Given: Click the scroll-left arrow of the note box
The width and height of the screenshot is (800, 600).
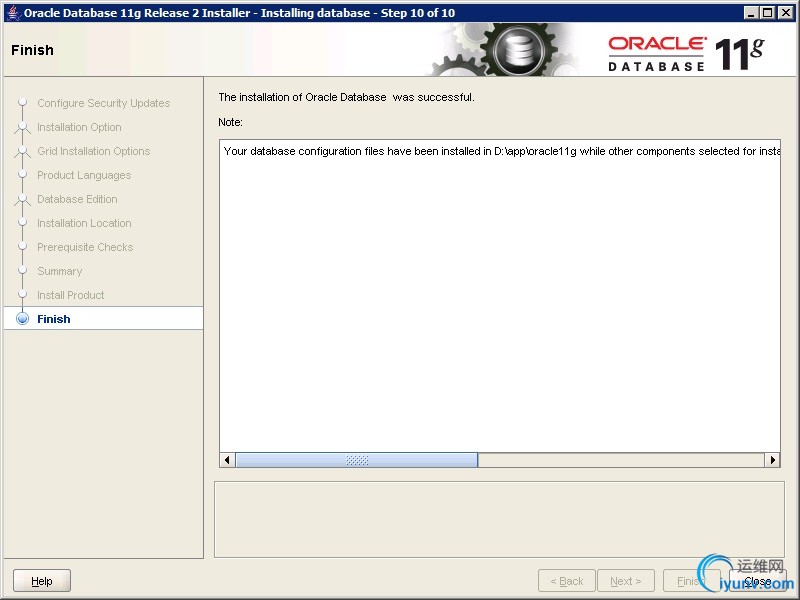Looking at the screenshot, I should pyautogui.click(x=227, y=460).
